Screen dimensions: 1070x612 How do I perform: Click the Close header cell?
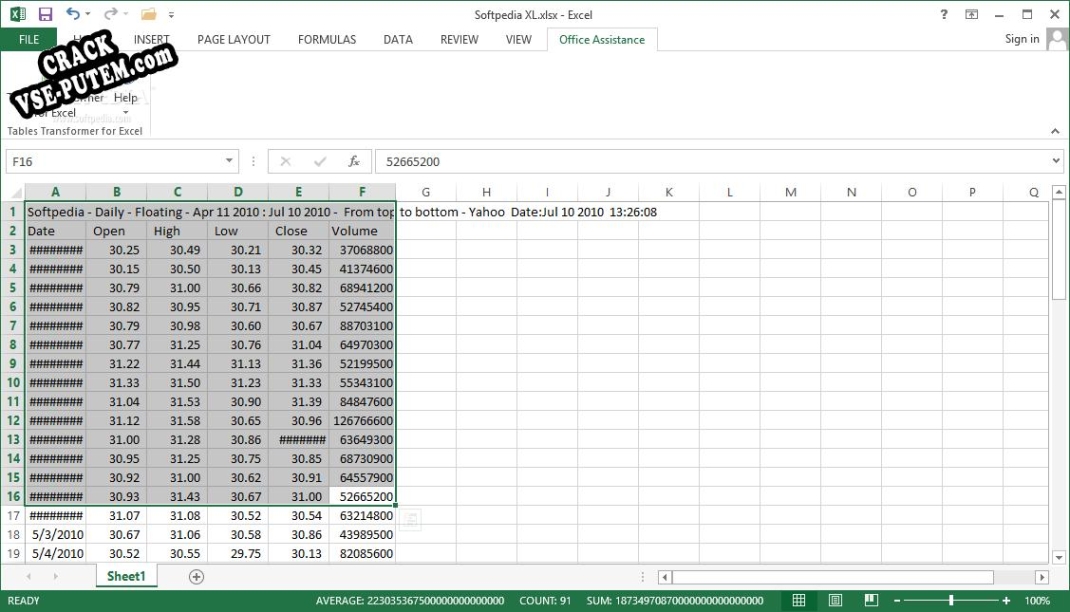[298, 231]
